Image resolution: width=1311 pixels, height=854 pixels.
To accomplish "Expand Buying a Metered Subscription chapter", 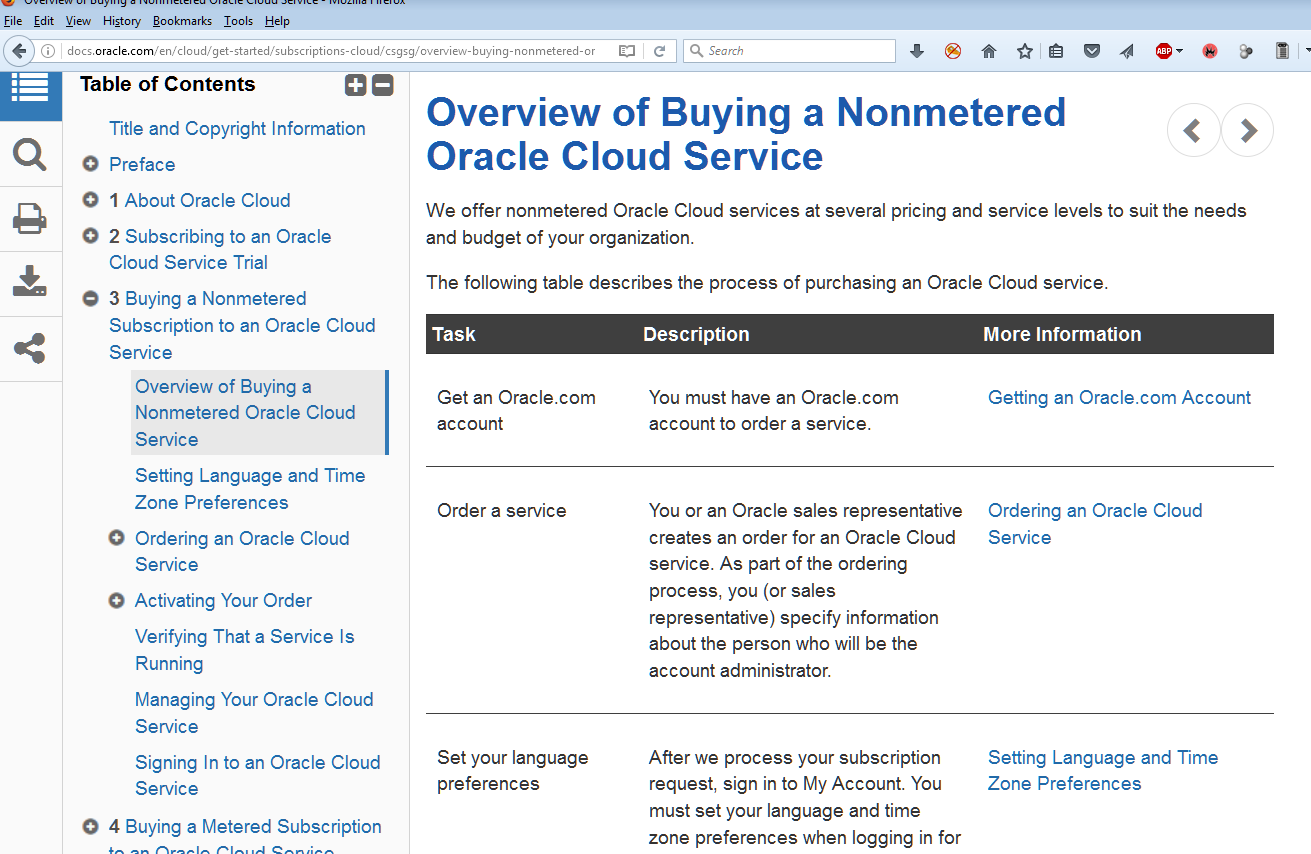I will click(90, 827).
